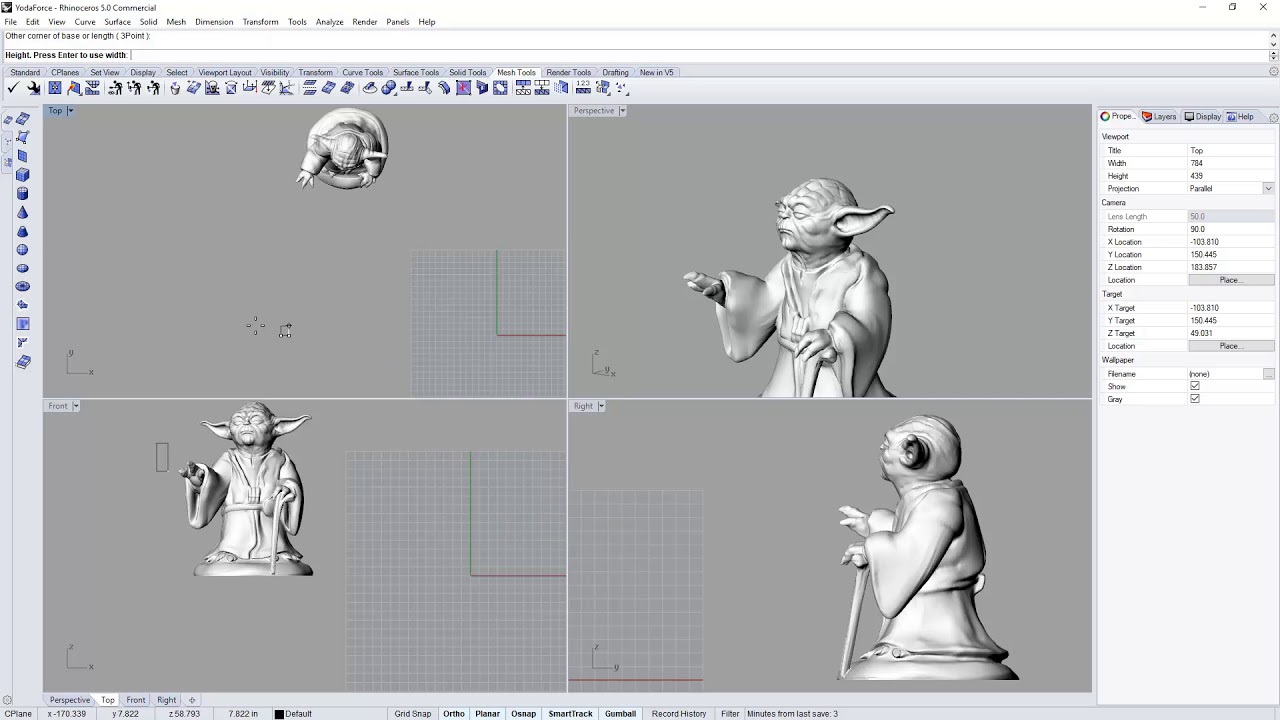This screenshot has height=720, width=1280.
Task: Open the Right viewport title dropdown arrow
Action: (601, 406)
